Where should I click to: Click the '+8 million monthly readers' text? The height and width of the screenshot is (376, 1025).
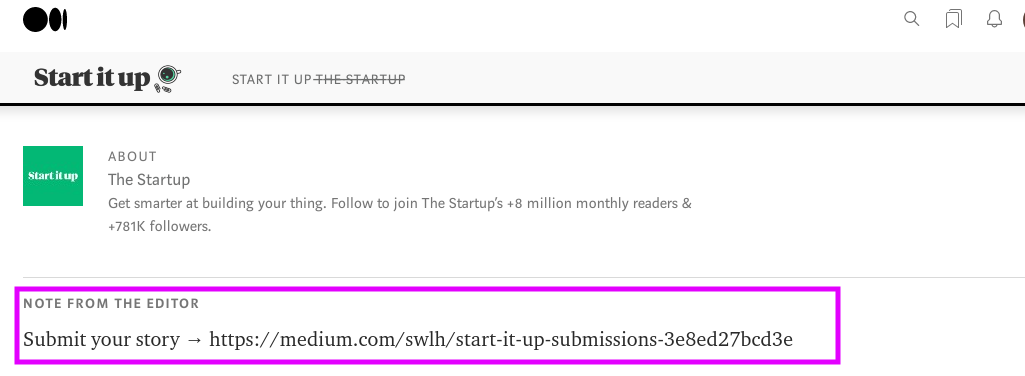tap(593, 203)
